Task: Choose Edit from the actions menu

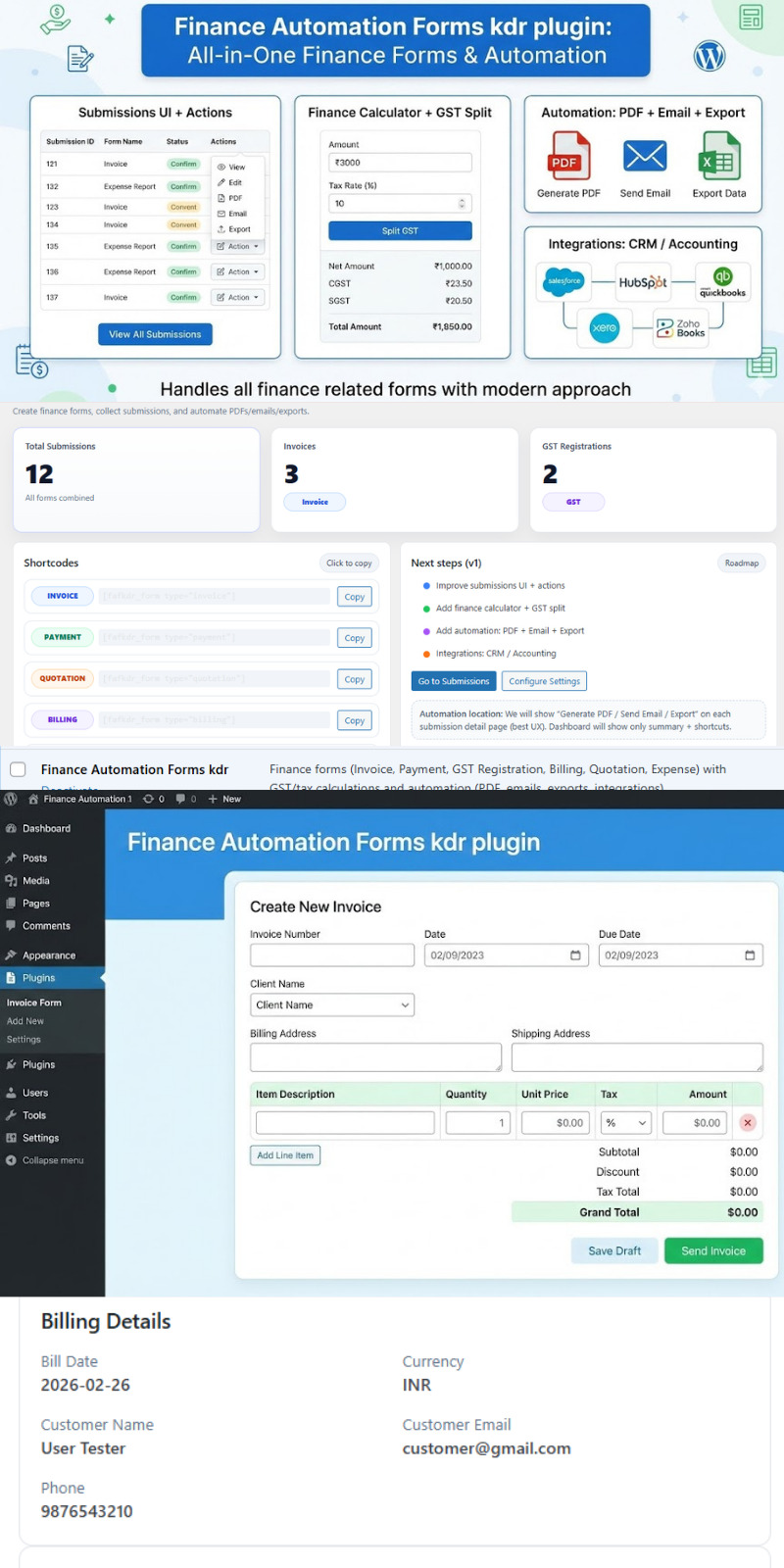Action: [x=230, y=182]
